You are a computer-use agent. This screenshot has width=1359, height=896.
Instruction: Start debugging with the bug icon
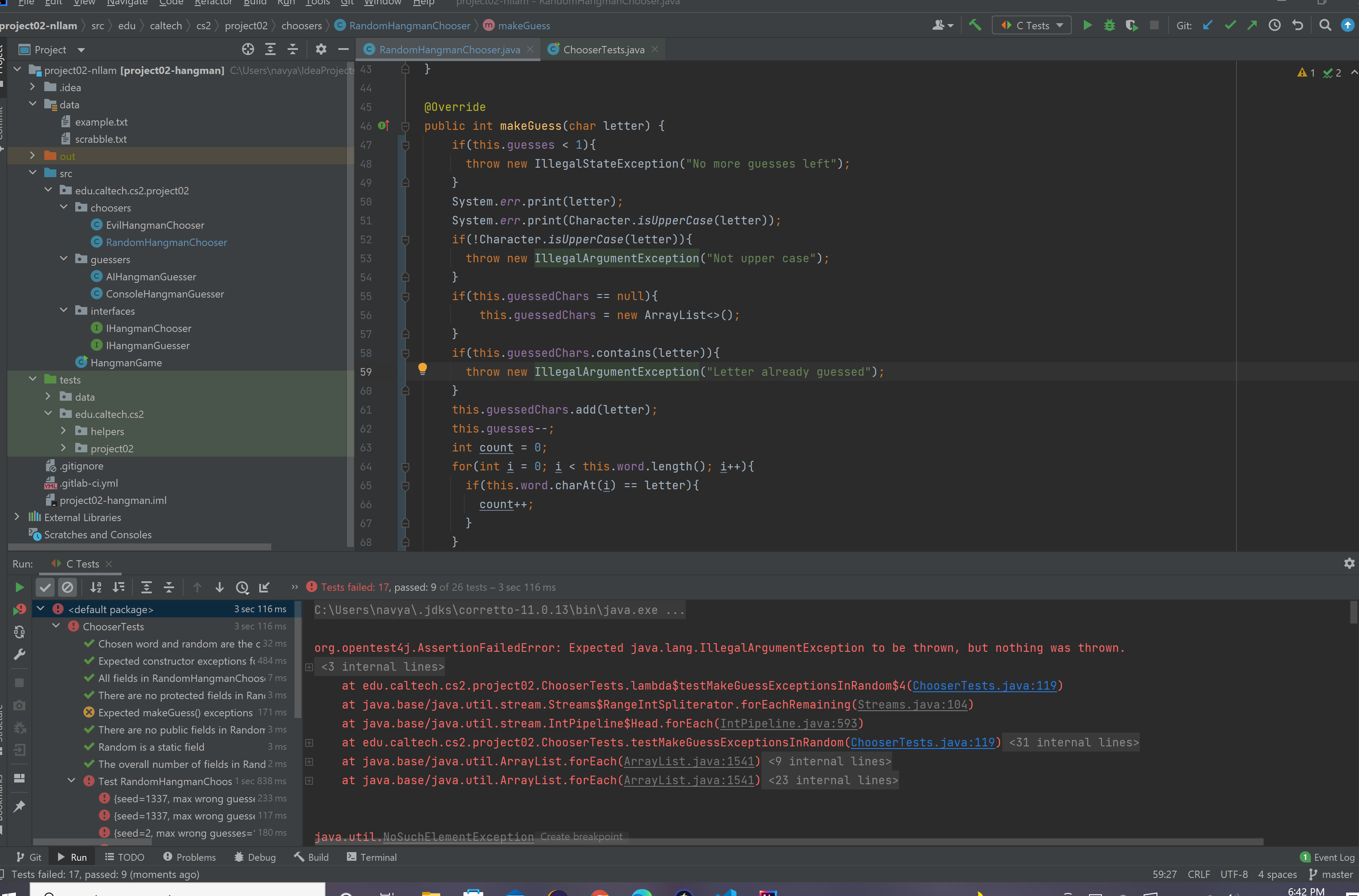1109,25
